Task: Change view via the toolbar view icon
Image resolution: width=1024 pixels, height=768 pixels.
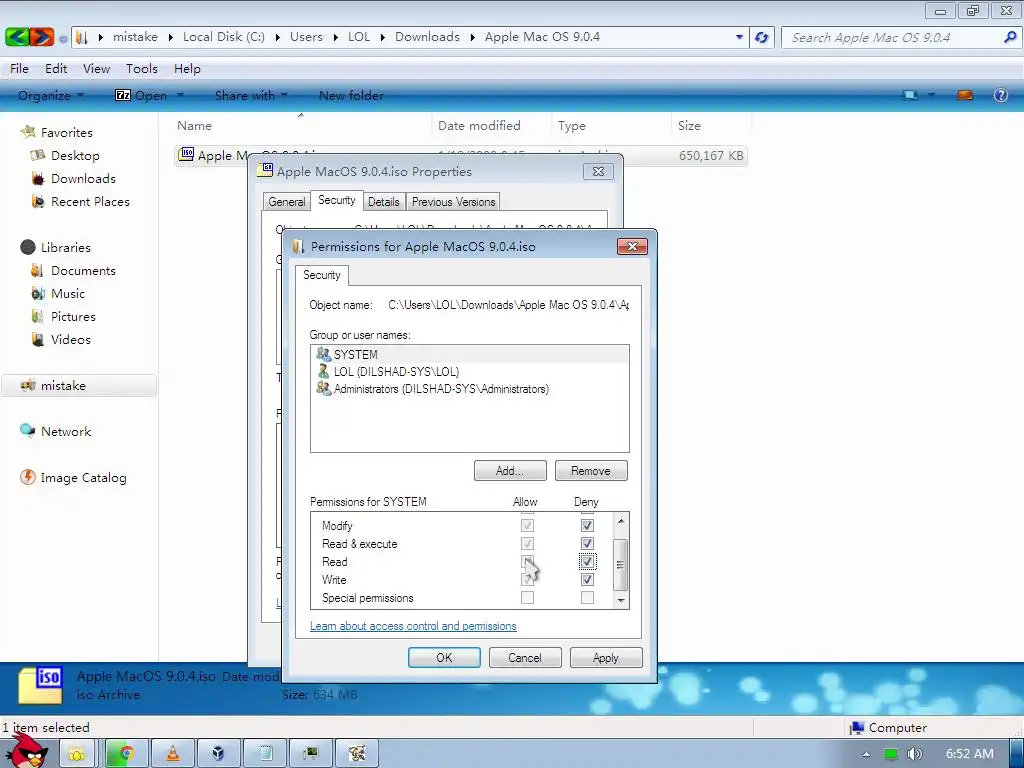Action: click(x=910, y=95)
